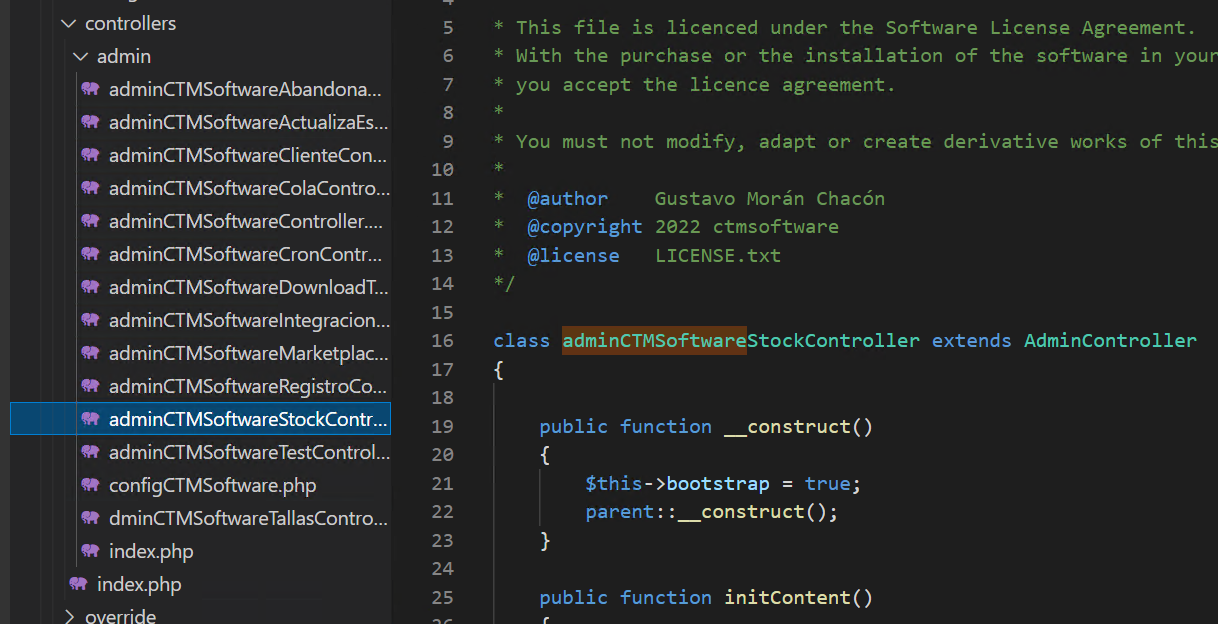Viewport: 1218px width, 624px height.
Task: Click PHP icon of index.php inside admin
Action: tap(91, 551)
